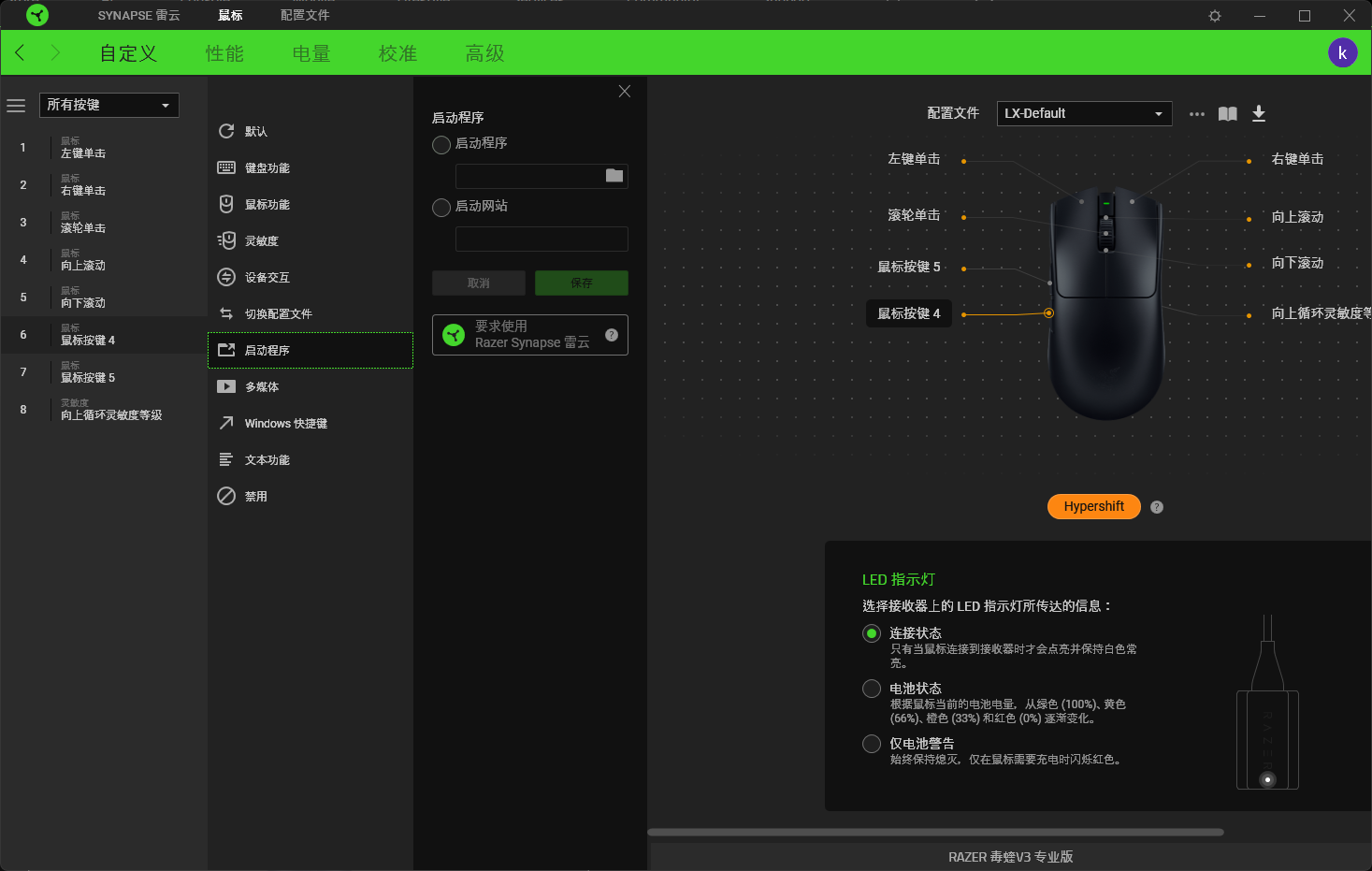Click the RAZER 毒蝰V3 专业版 device tab

(1011, 857)
